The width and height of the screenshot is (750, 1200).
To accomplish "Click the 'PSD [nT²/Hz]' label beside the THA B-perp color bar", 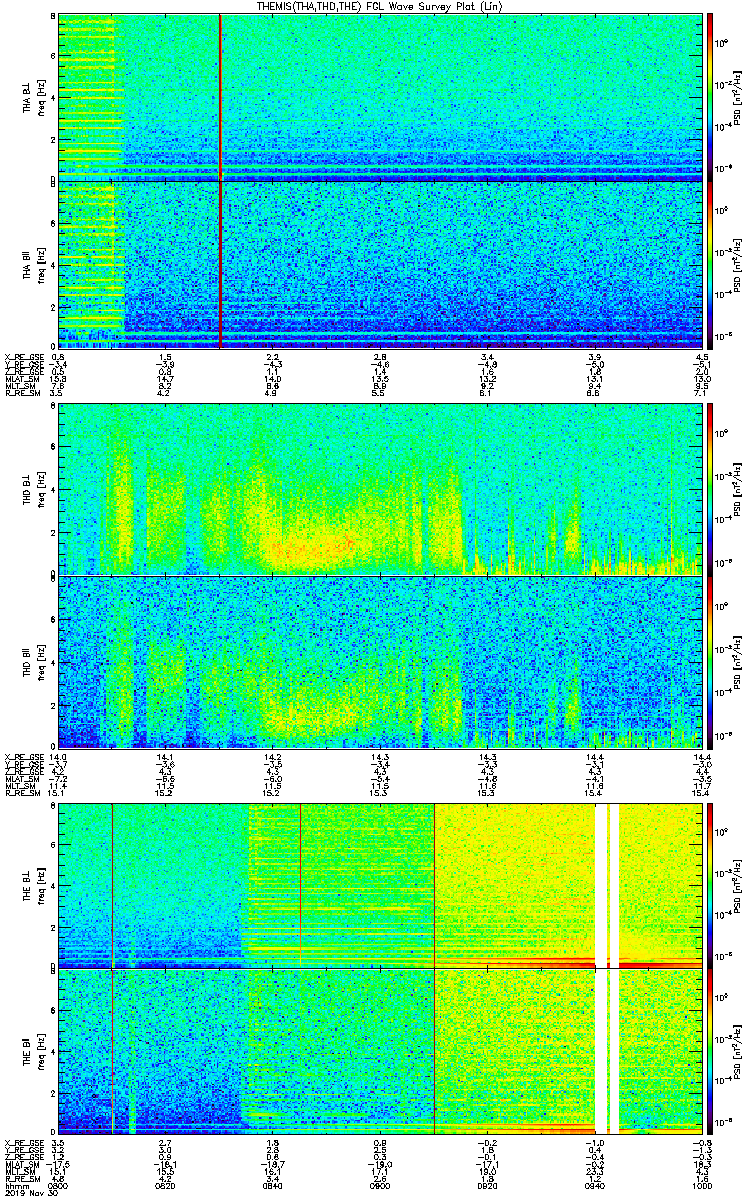I will 739,97.
